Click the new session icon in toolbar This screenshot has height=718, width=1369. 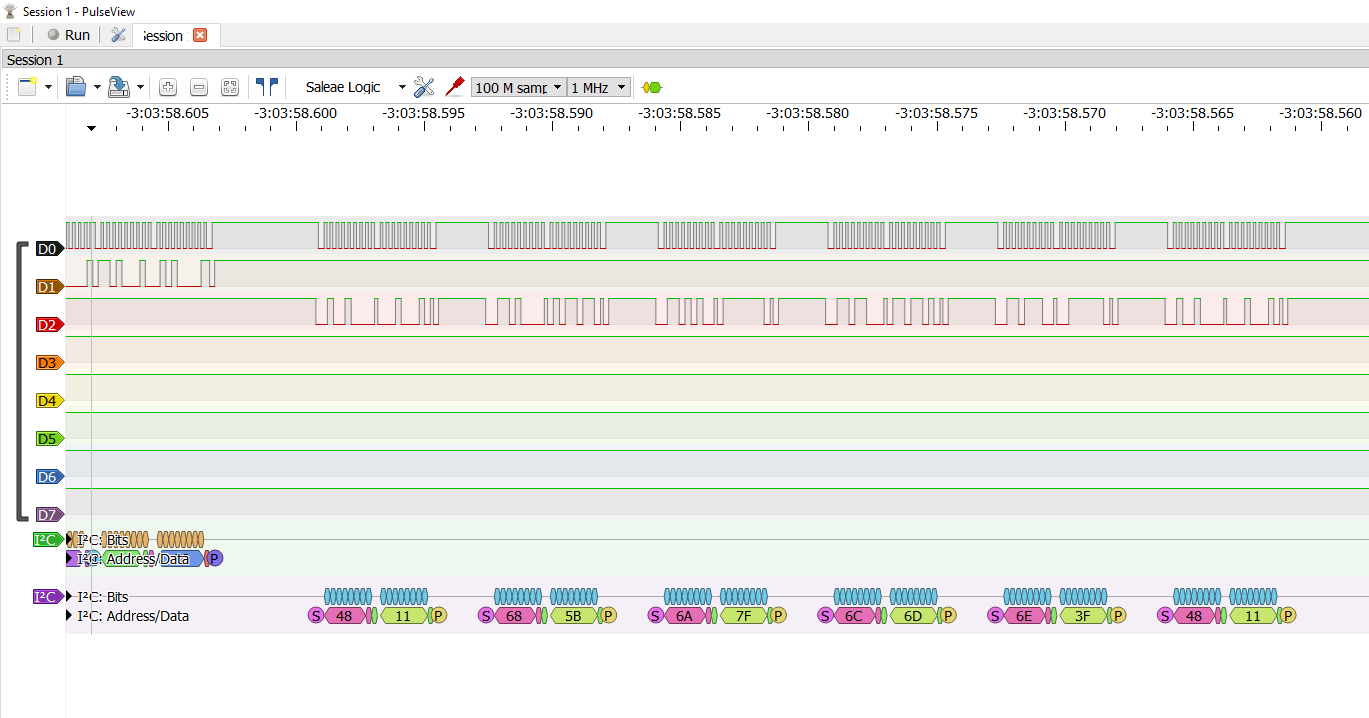[x=28, y=87]
